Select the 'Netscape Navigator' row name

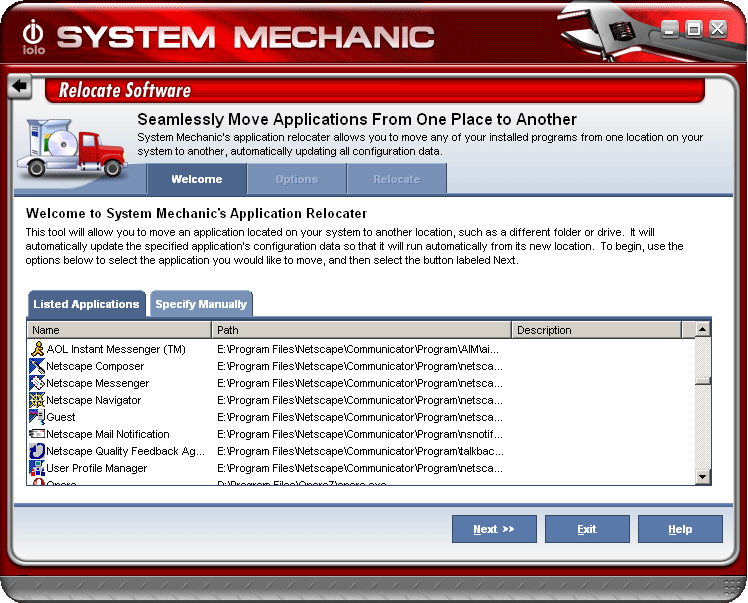[94, 400]
